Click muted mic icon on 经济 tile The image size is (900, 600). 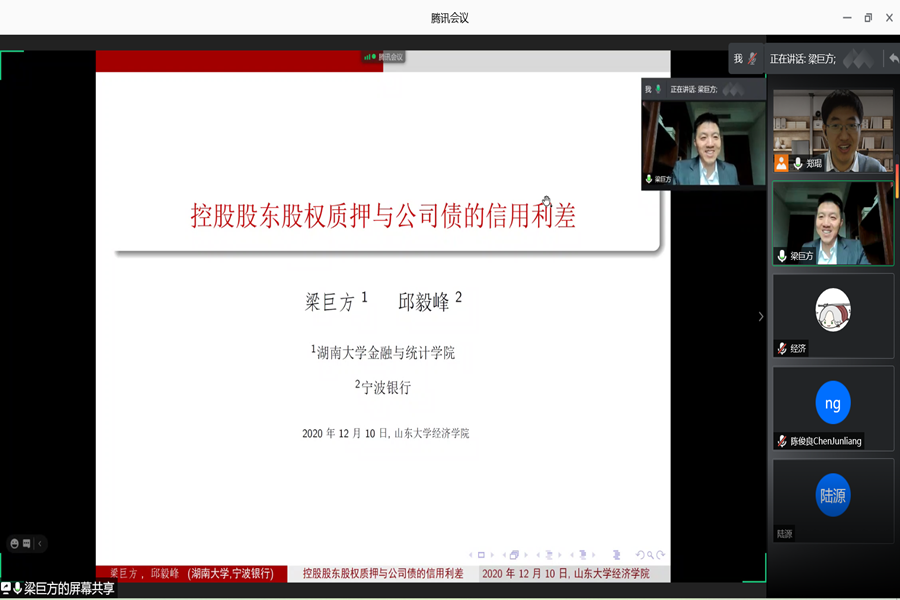pyautogui.click(x=782, y=348)
